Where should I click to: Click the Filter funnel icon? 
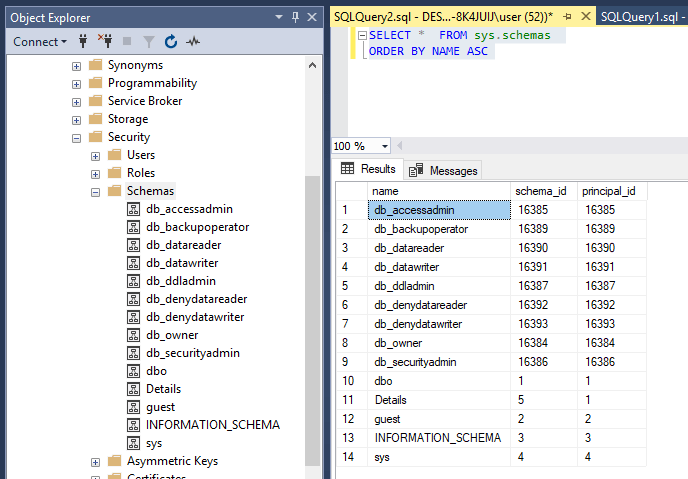148,42
